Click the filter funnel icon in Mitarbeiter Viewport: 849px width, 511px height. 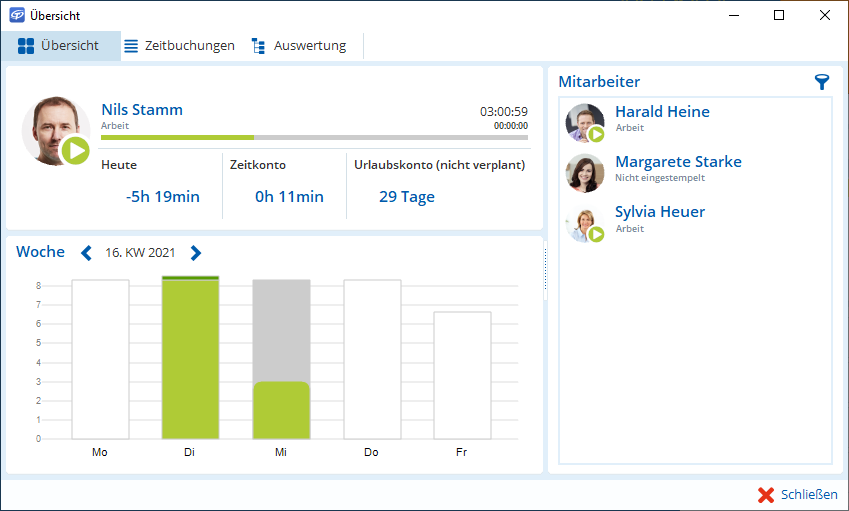[x=822, y=82]
